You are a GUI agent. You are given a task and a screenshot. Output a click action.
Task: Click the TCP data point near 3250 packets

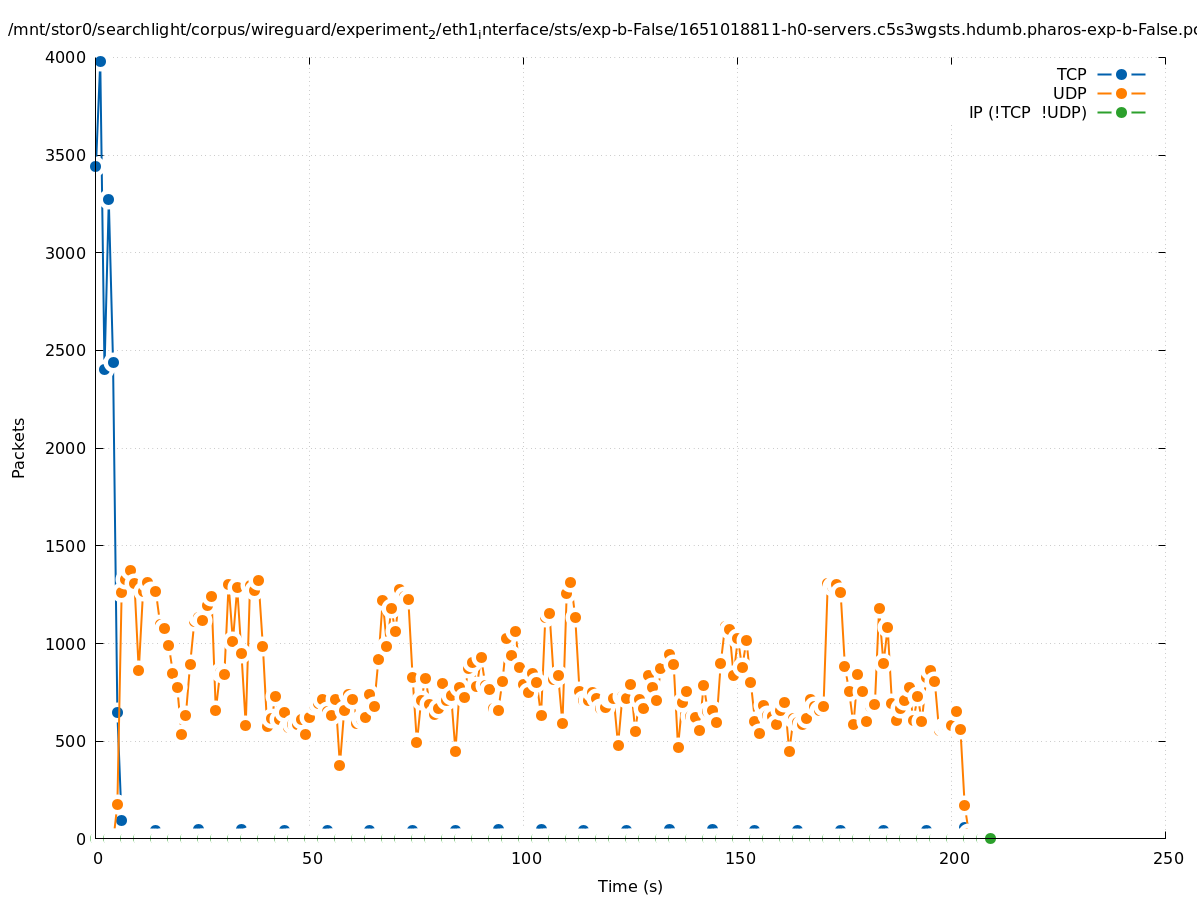pos(108,199)
